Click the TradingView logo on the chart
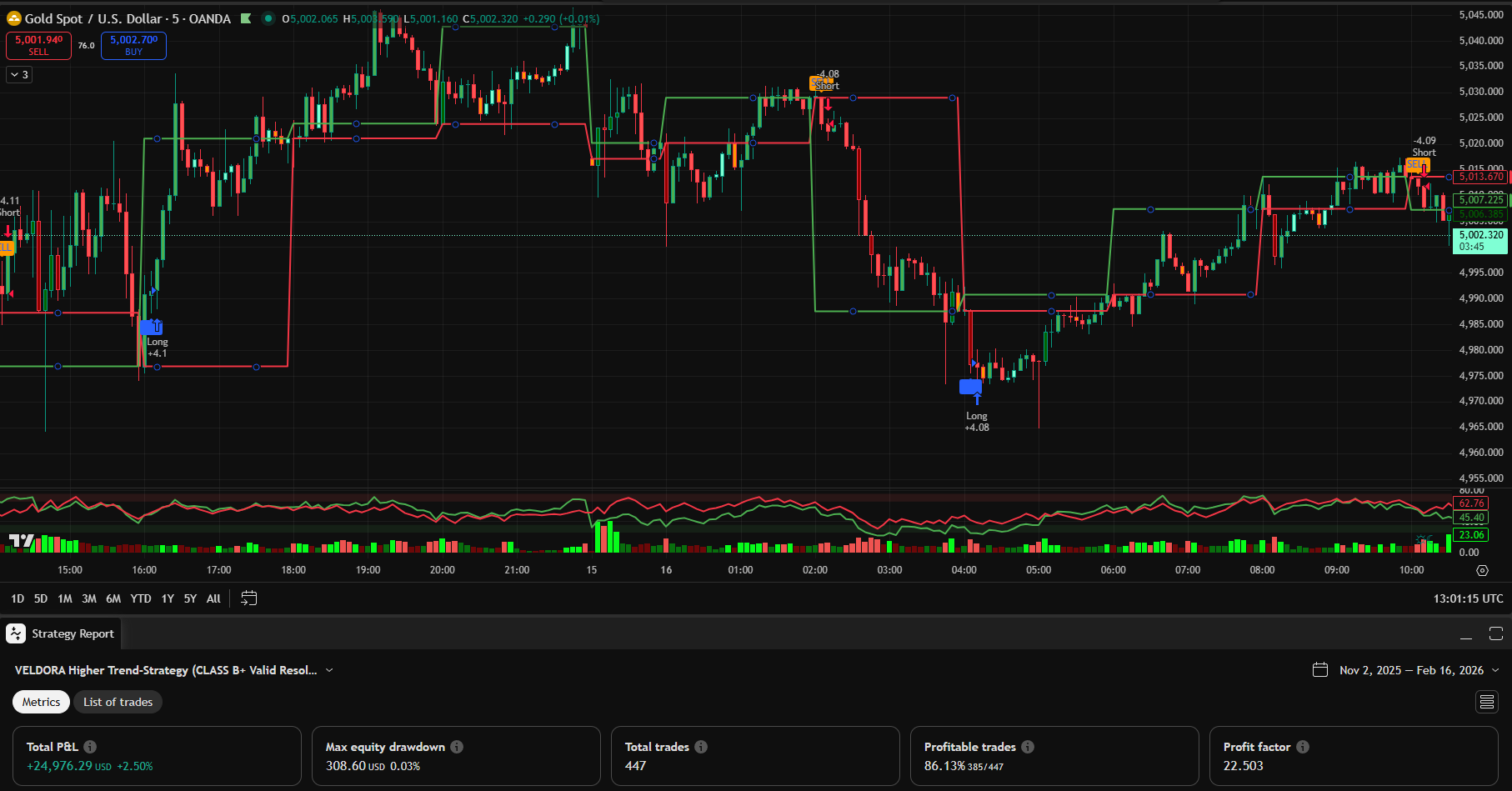The image size is (1512, 791). pos(22,541)
